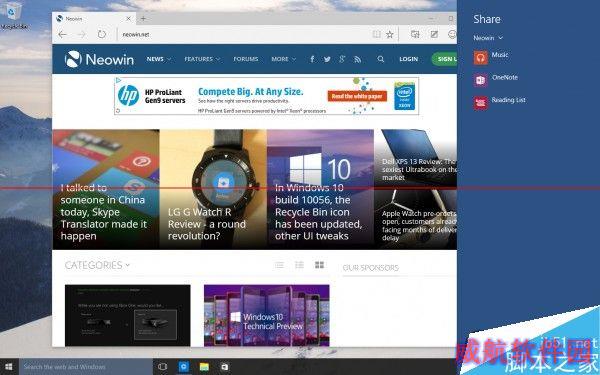
Task: Click the LOGIN link
Action: pos(409,59)
